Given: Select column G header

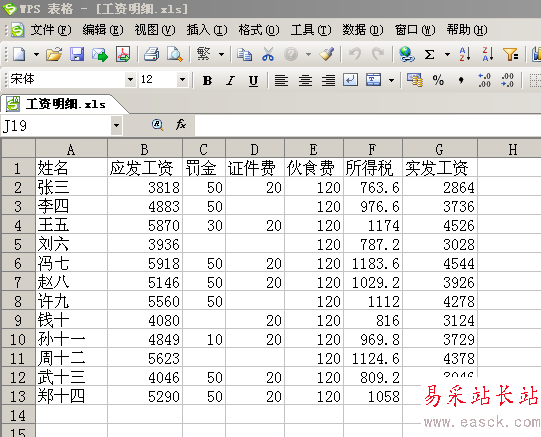Looking at the screenshot, I should coord(440,149).
